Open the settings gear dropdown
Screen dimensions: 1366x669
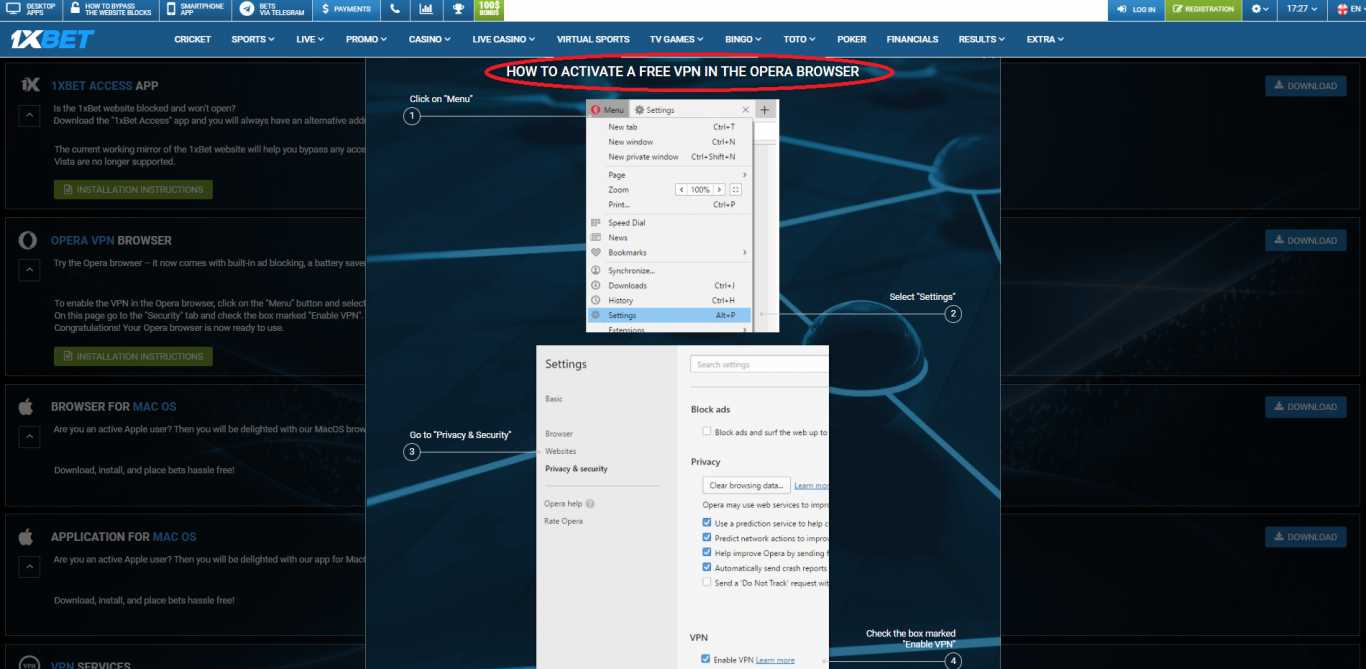1260,9
